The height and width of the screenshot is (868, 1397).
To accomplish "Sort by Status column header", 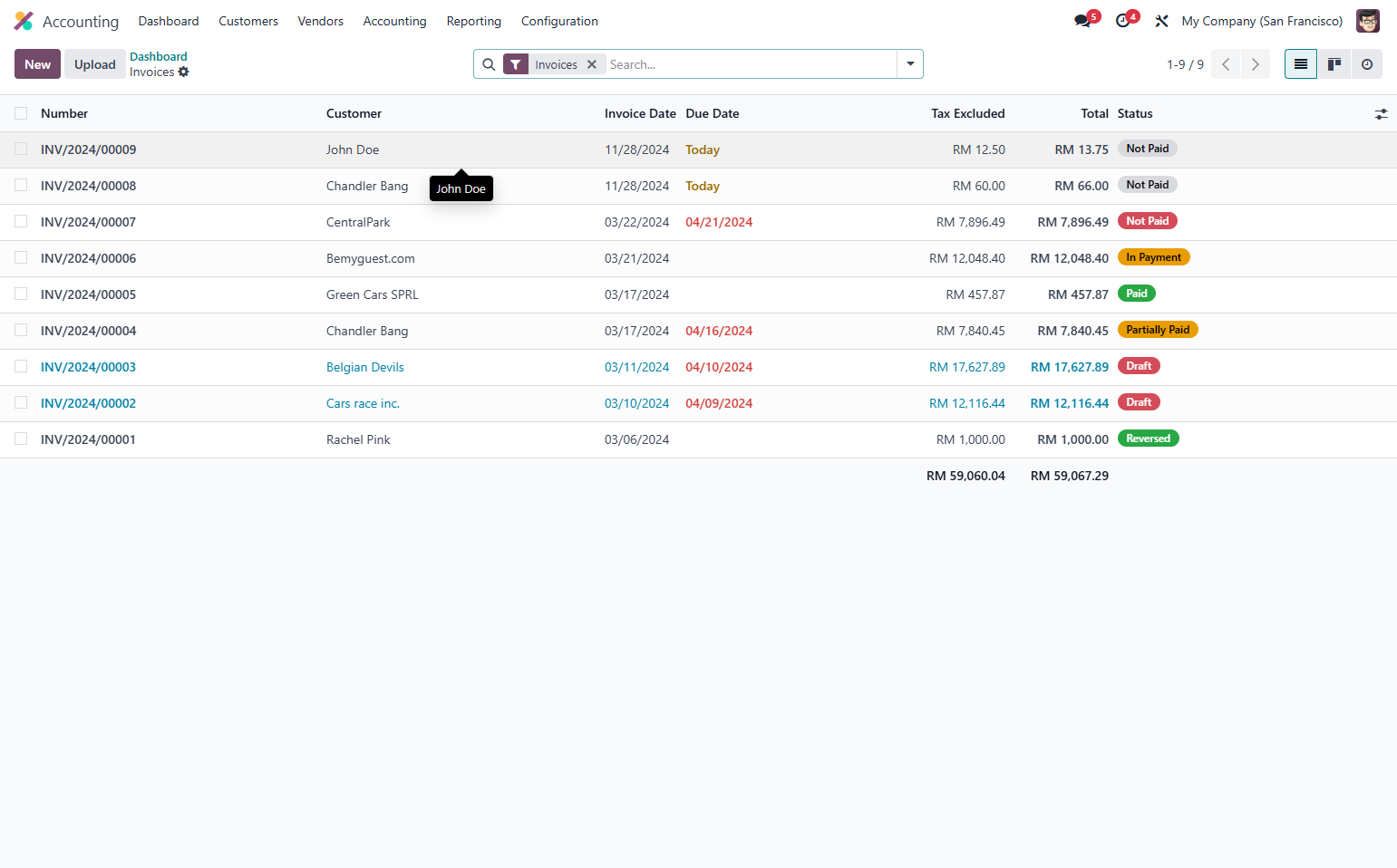I will point(1135,113).
